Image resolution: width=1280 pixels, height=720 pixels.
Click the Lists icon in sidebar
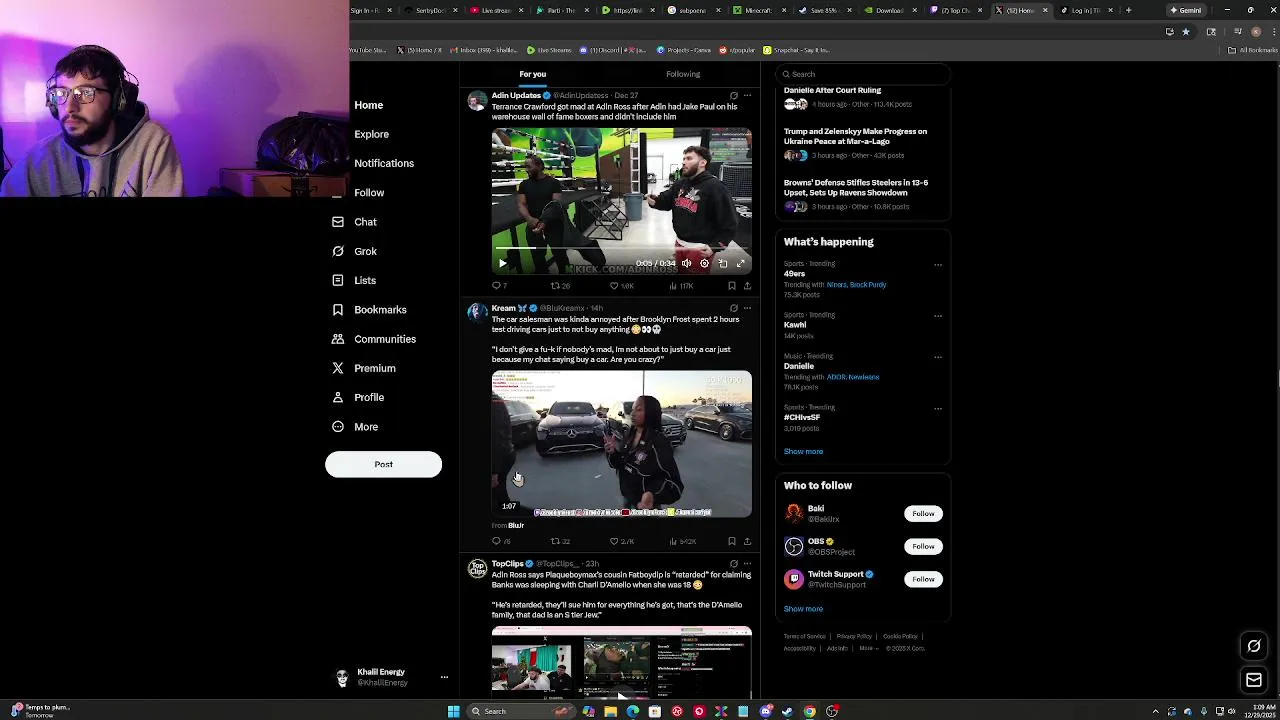338,280
